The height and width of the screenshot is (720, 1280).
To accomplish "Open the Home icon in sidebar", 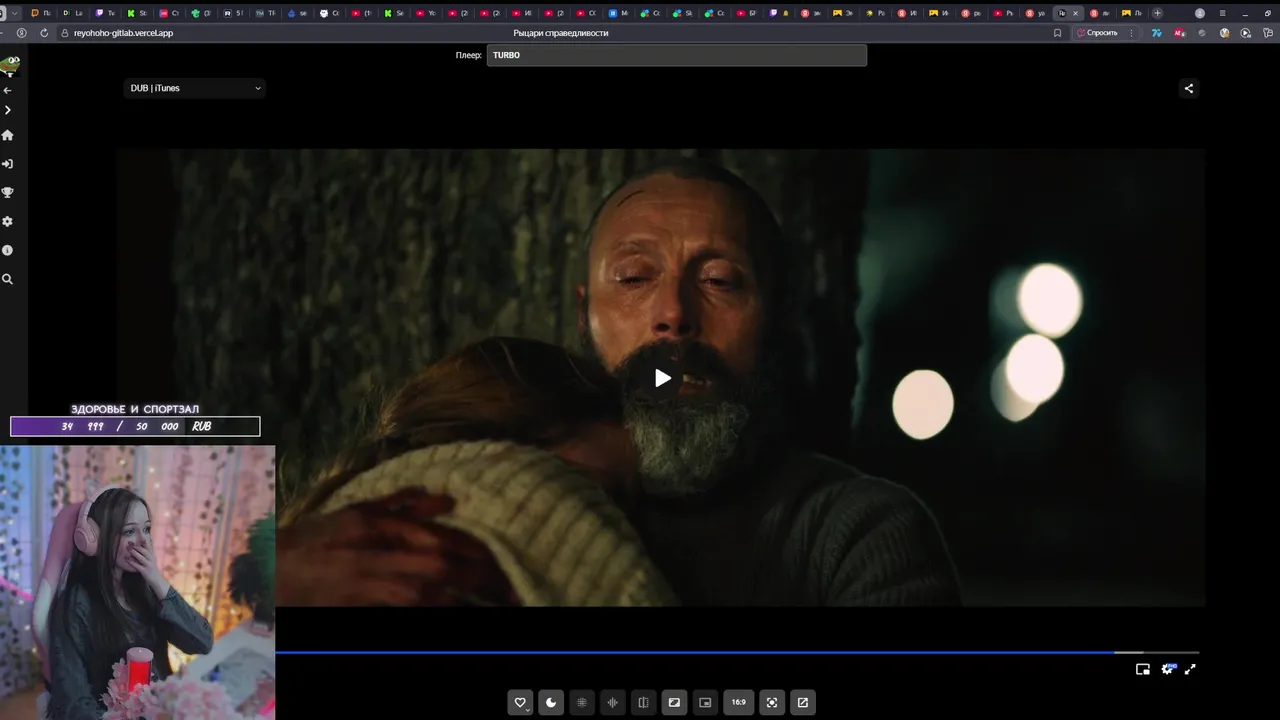I will pyautogui.click(x=7, y=135).
